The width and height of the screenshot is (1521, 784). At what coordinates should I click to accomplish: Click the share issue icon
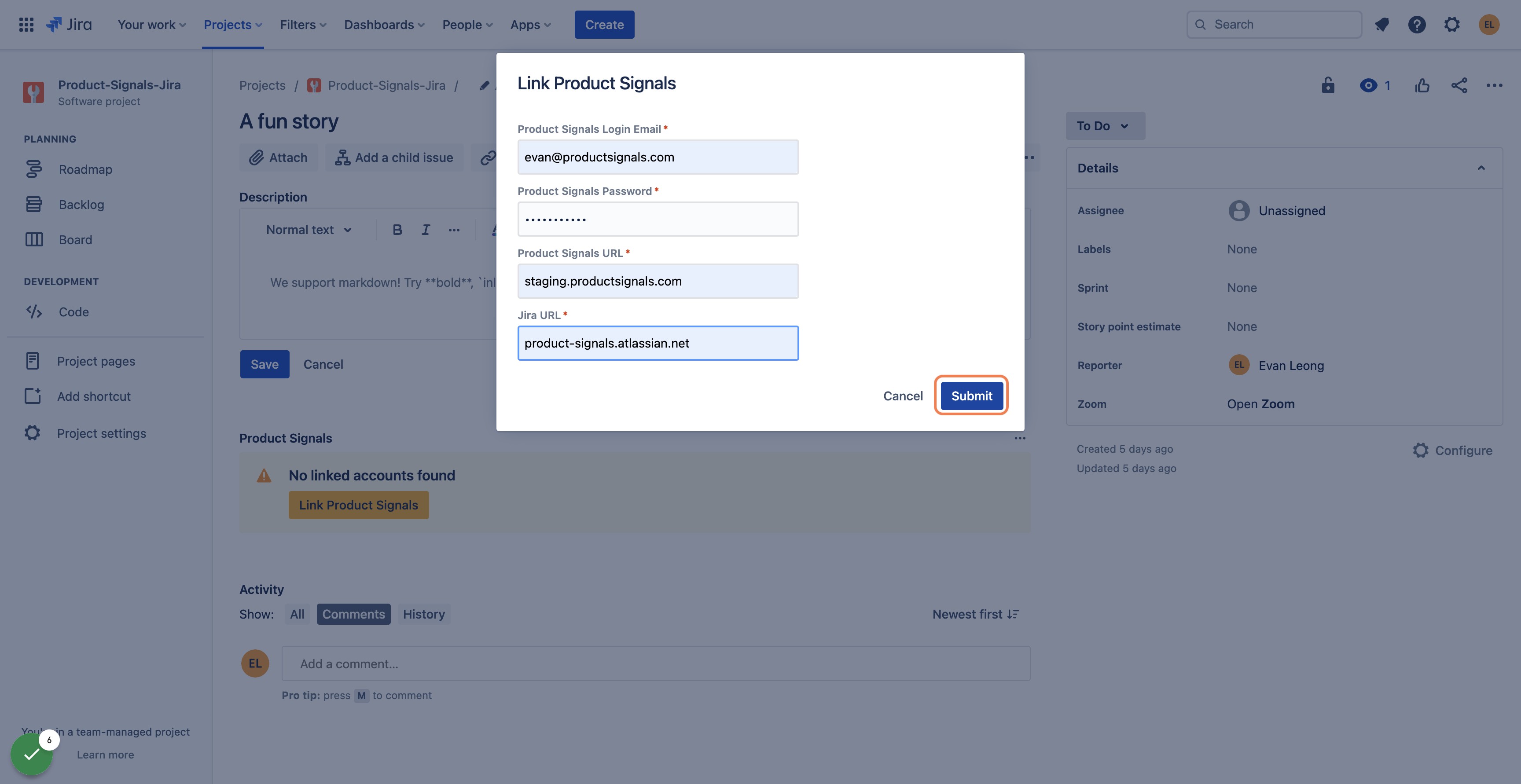coord(1459,86)
